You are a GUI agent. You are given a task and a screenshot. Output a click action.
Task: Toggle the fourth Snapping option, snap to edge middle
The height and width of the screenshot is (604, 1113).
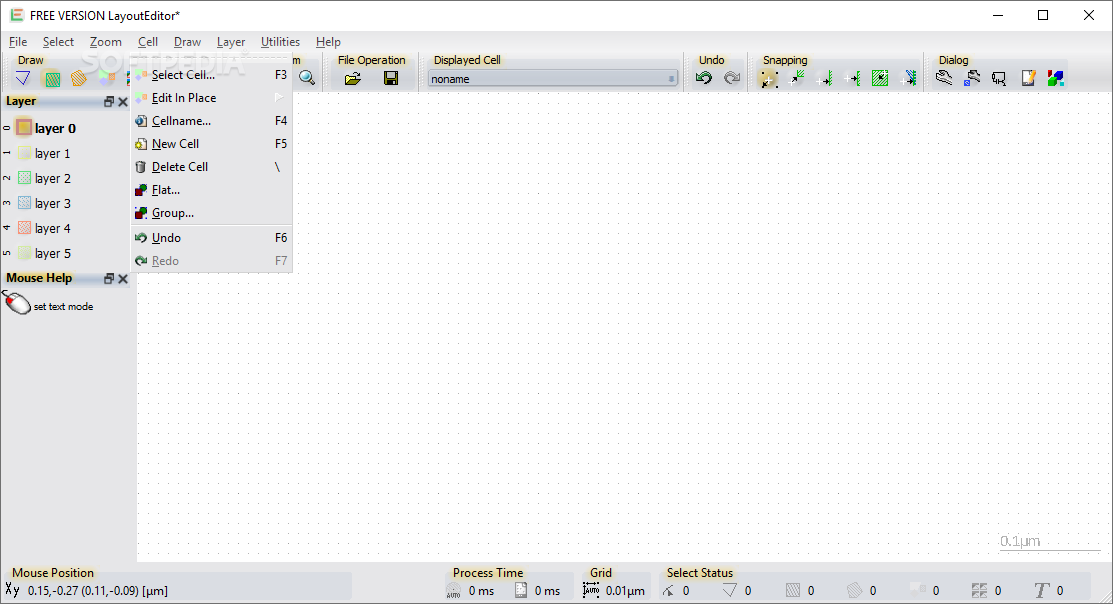pyautogui.click(x=852, y=78)
